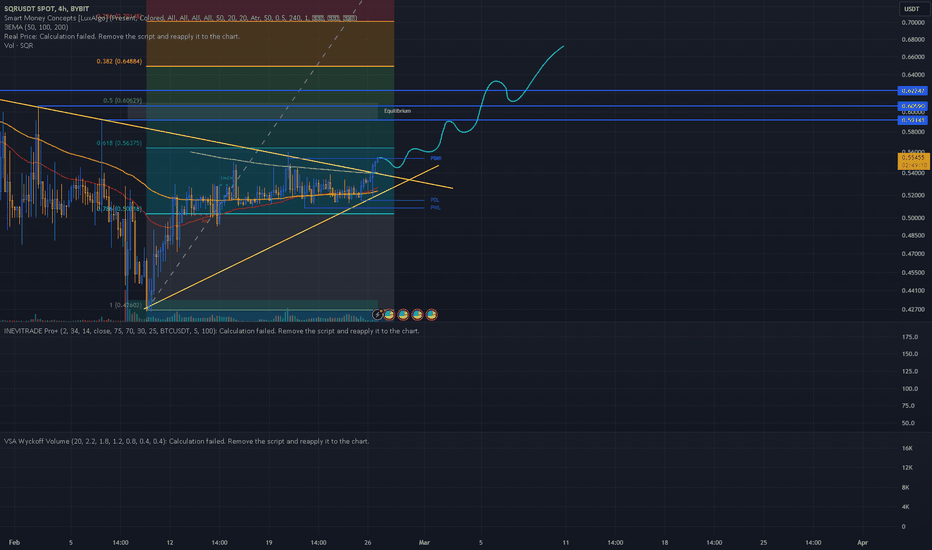Click 0.66000 on the price scale
The image size is (932, 550).
(x=913, y=57)
